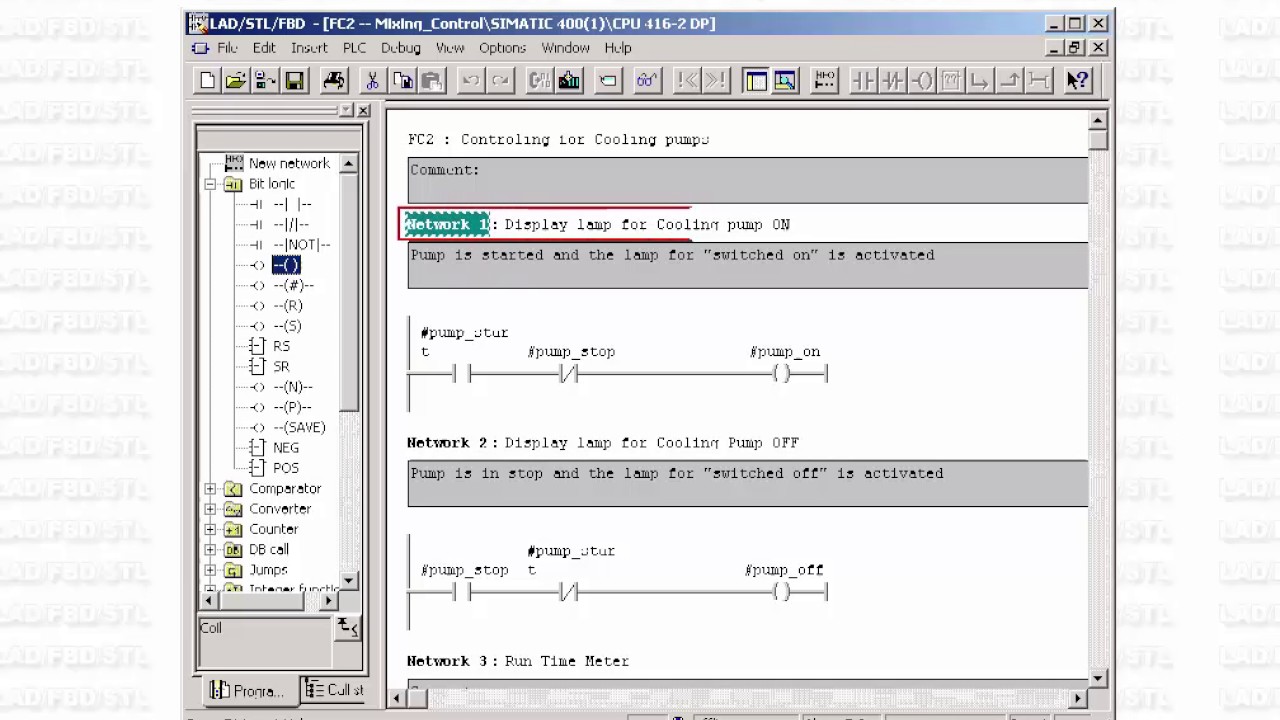Select the --(S) set coil
This screenshot has height=720, width=1280.
(x=287, y=326)
